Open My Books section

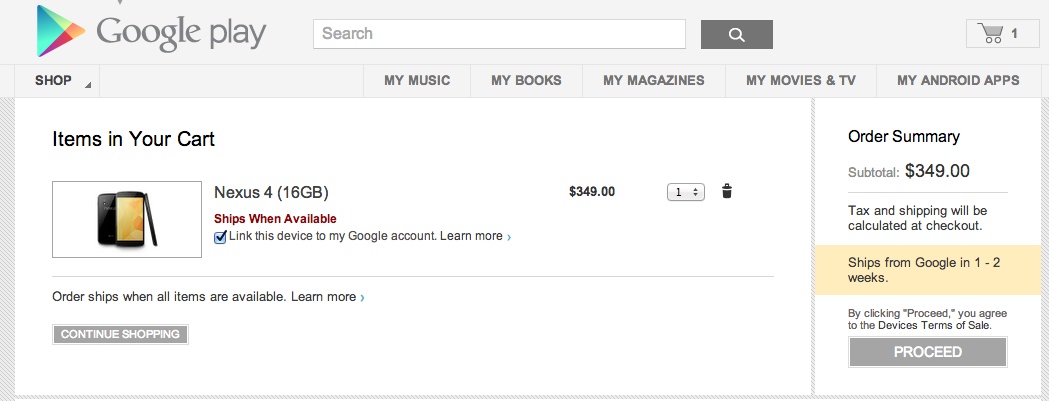[527, 81]
